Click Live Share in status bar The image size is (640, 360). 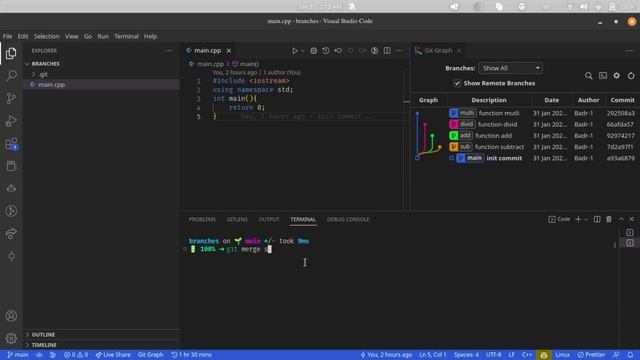[113, 355]
